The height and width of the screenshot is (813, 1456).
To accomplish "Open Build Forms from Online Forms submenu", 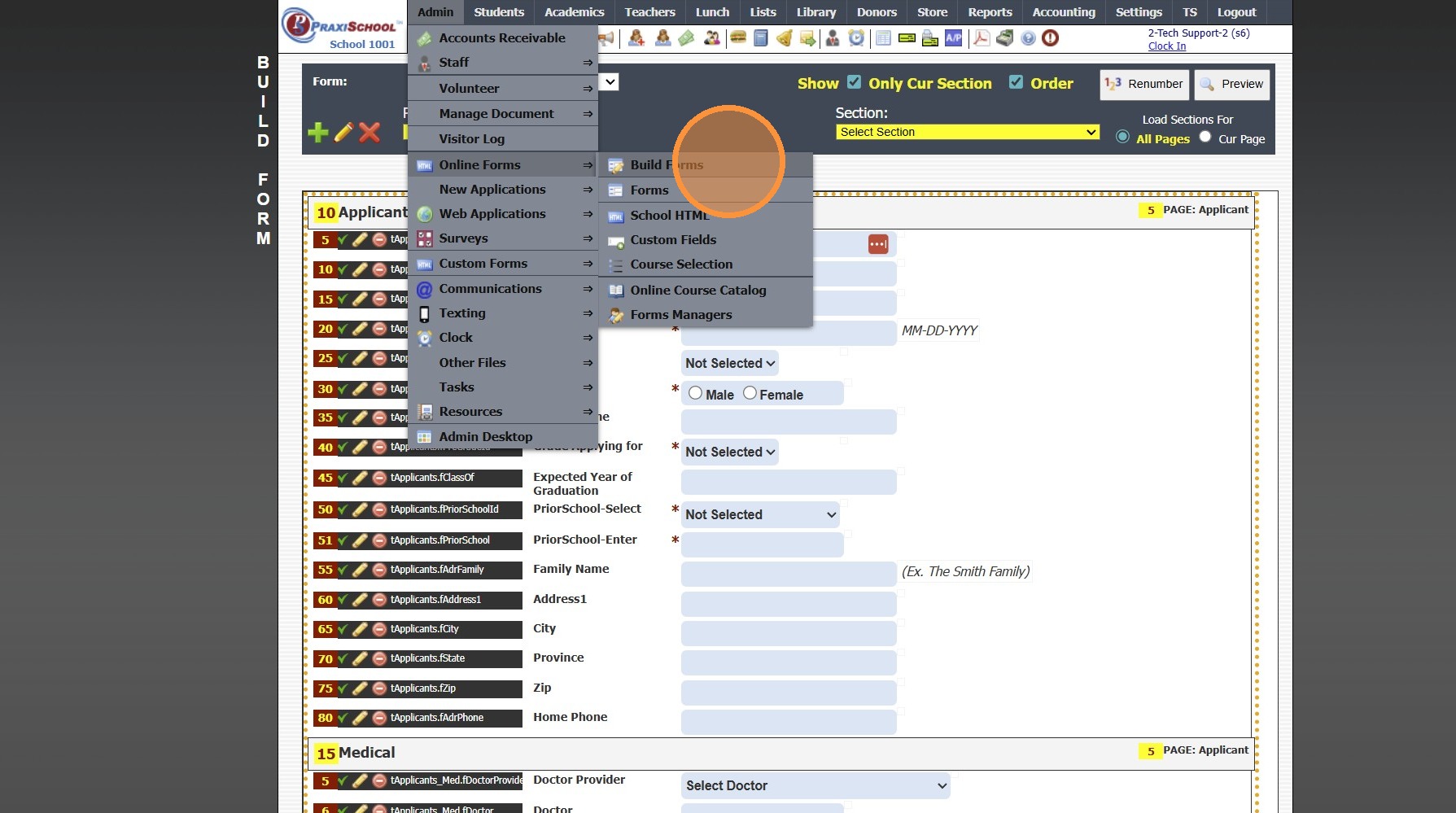I will tap(706, 165).
